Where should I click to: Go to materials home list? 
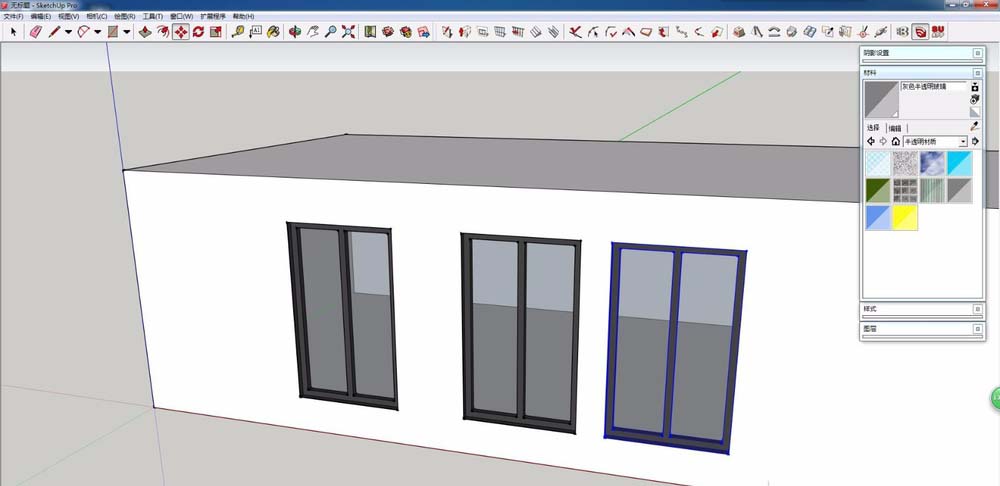point(895,142)
